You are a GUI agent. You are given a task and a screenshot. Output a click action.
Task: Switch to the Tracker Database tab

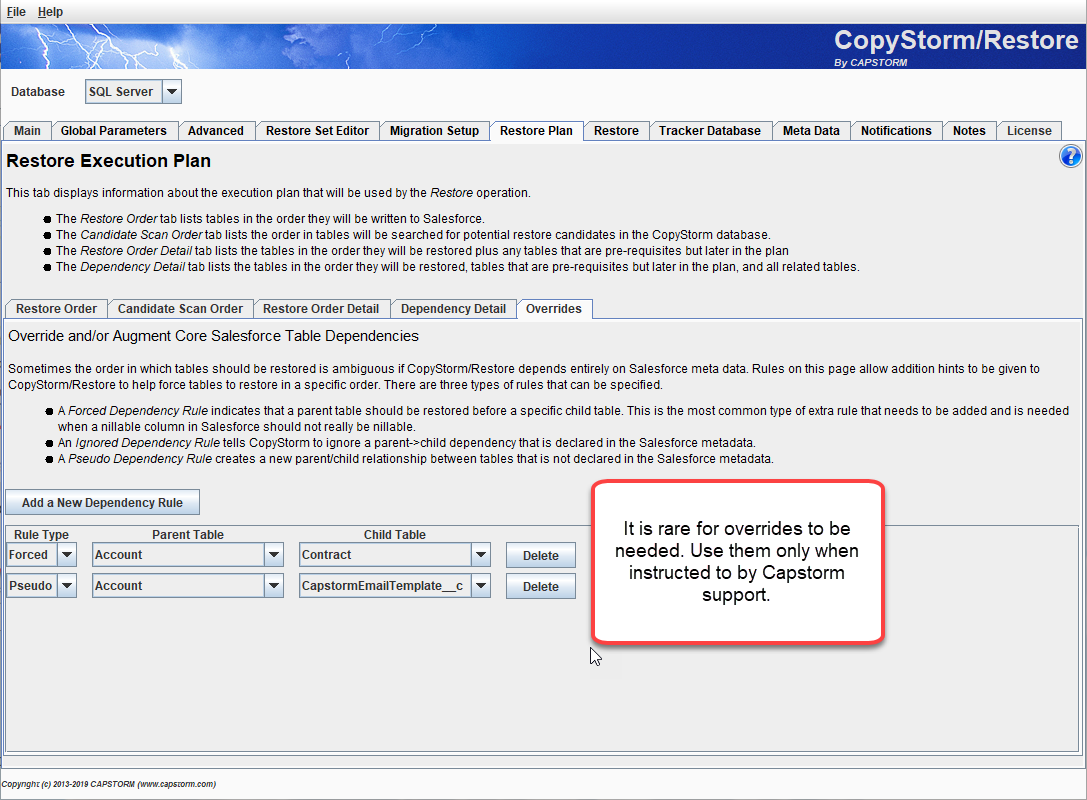[x=710, y=131]
